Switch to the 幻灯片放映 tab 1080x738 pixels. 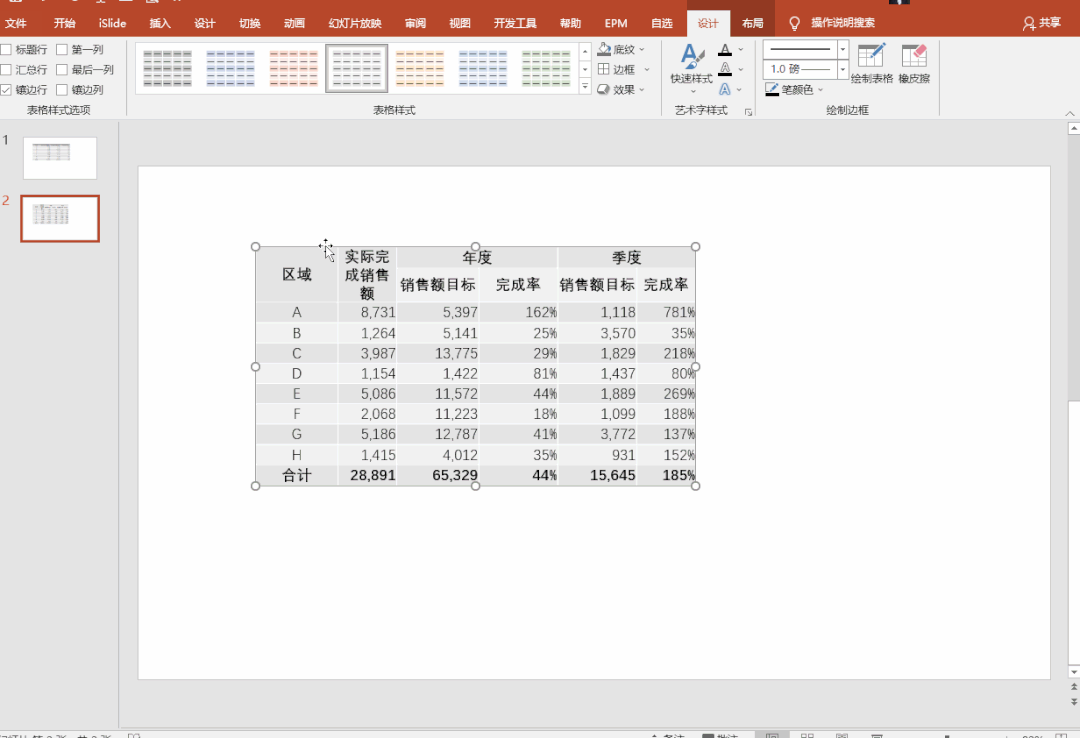click(x=355, y=23)
